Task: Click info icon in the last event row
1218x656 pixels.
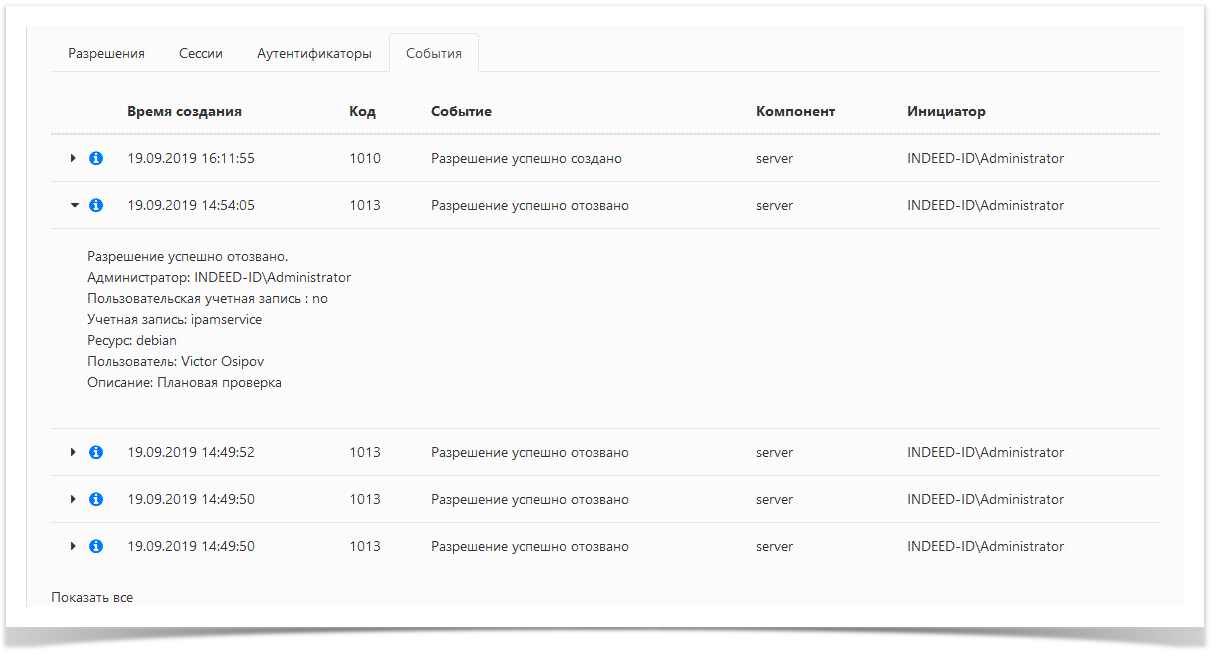Action: [96, 546]
